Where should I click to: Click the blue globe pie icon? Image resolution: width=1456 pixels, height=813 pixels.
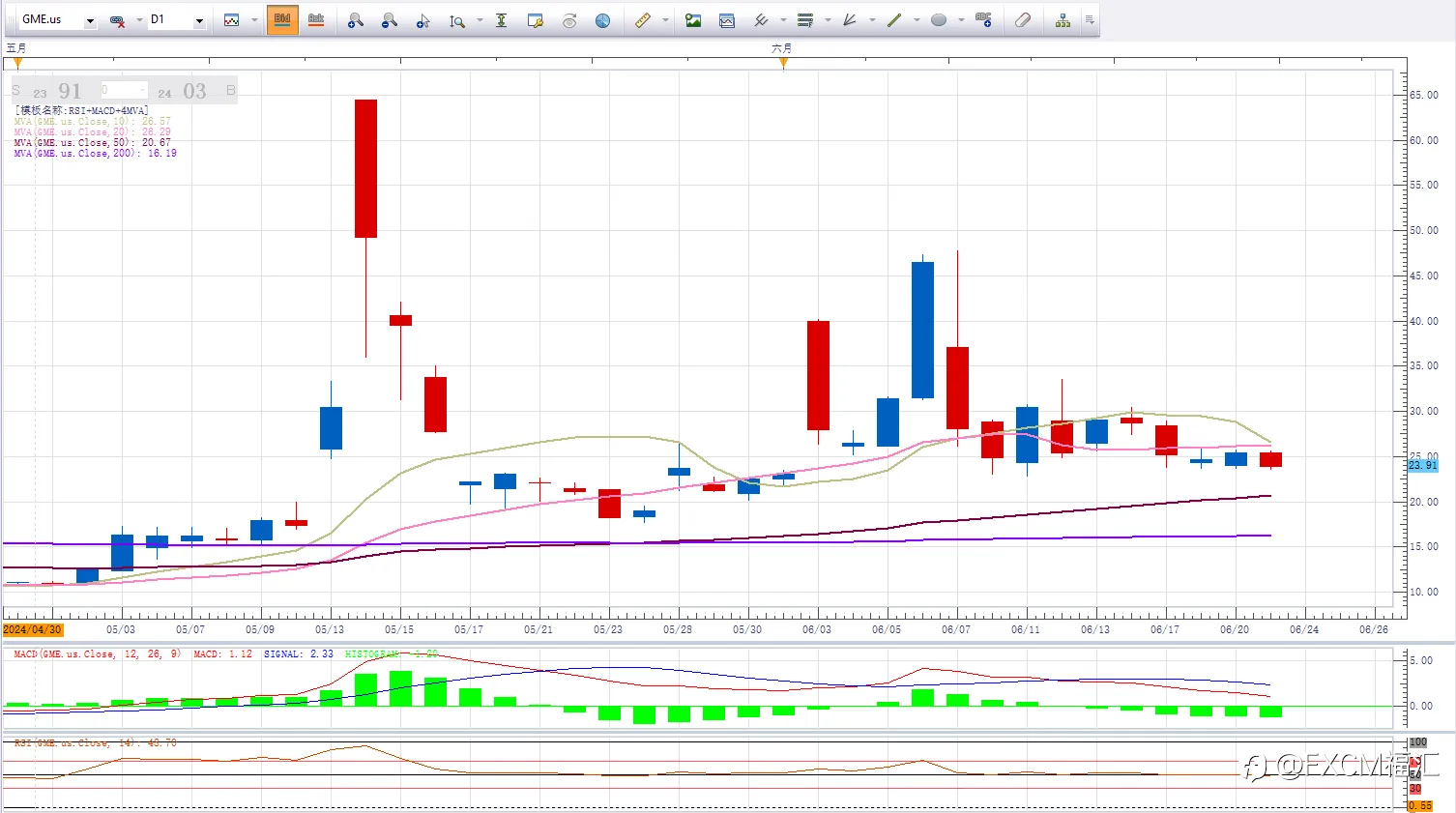click(602, 20)
